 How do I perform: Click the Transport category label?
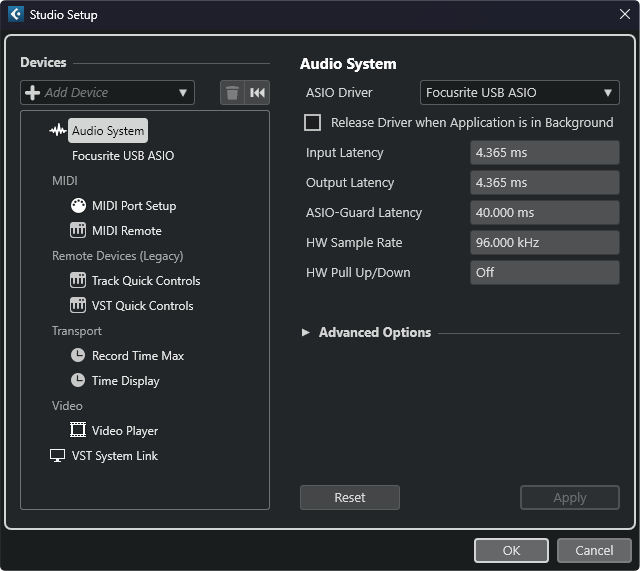[x=77, y=331]
